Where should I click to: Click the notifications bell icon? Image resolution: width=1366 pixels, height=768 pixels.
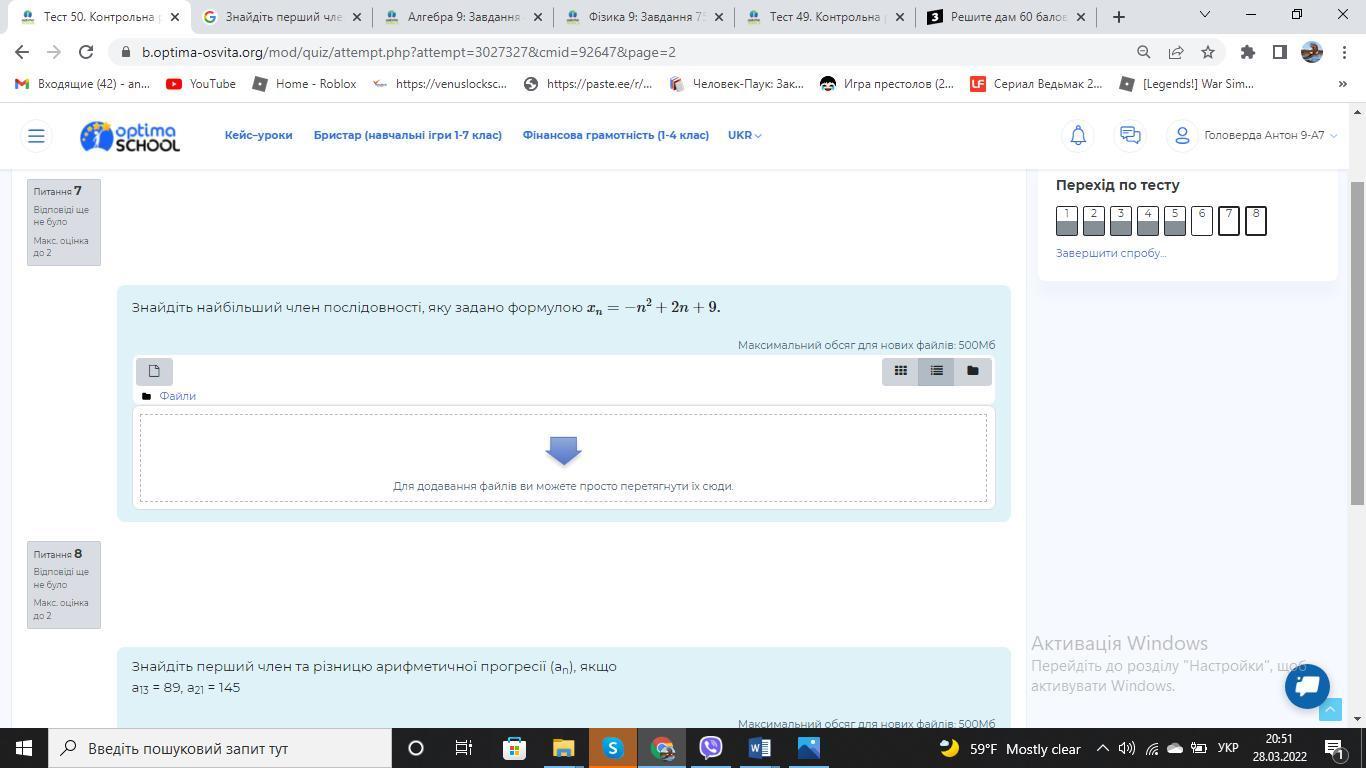(x=1078, y=135)
